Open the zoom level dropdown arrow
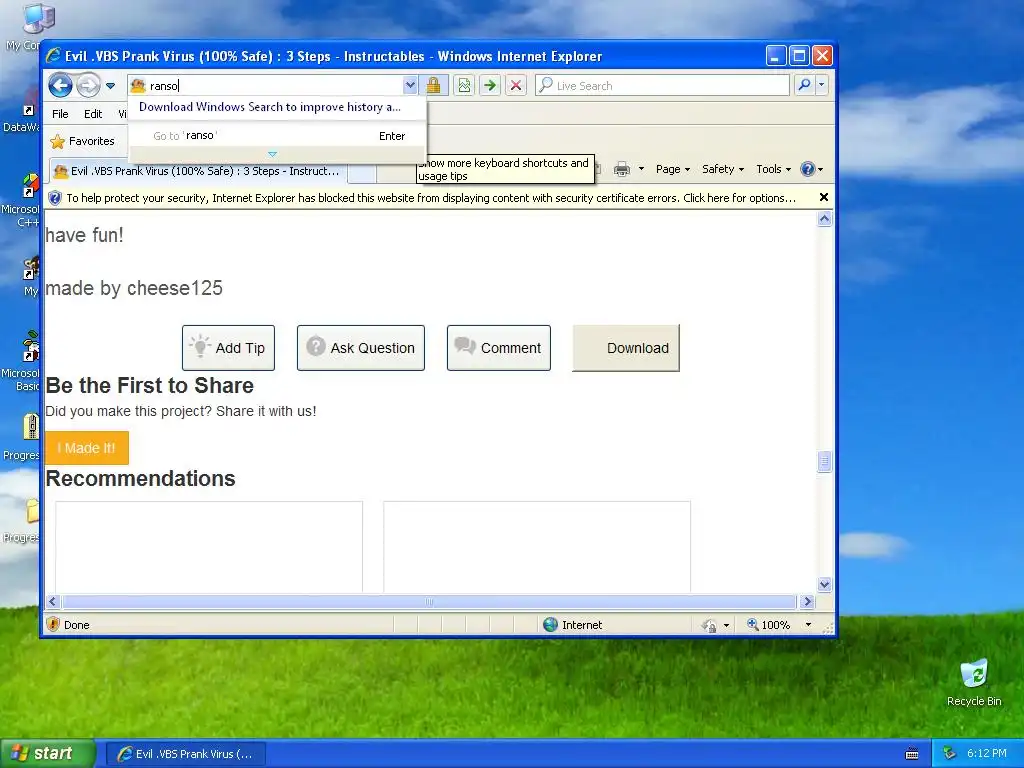Viewport: 1024px width, 768px height. click(808, 625)
